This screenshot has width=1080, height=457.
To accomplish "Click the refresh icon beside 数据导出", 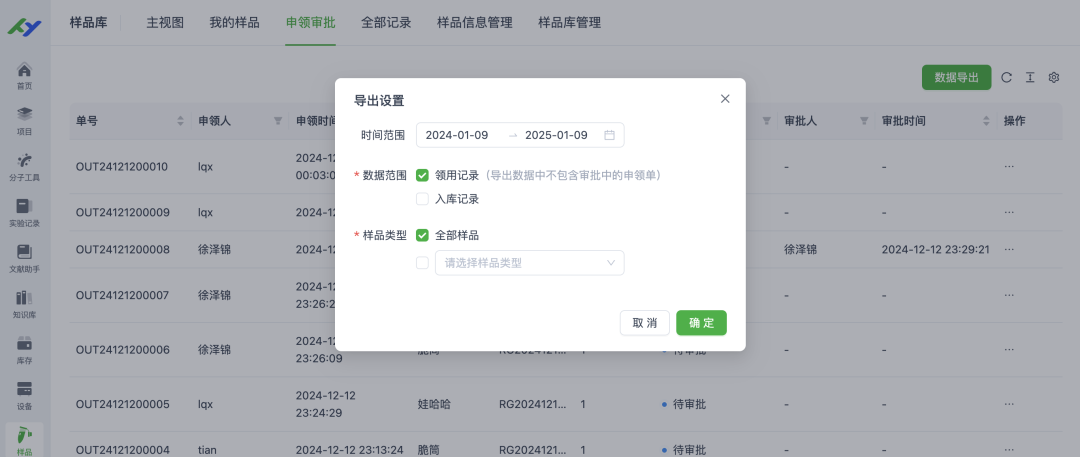I will tap(1006, 78).
